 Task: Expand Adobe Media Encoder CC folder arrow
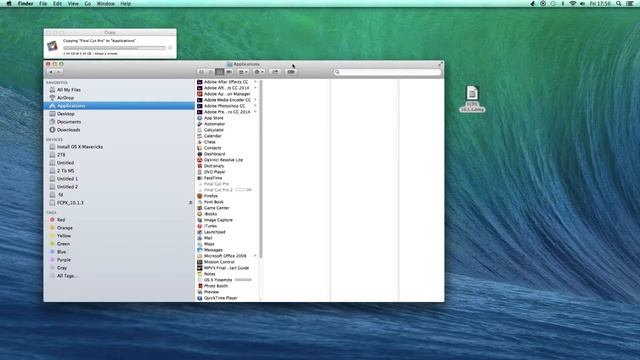tap(255, 100)
